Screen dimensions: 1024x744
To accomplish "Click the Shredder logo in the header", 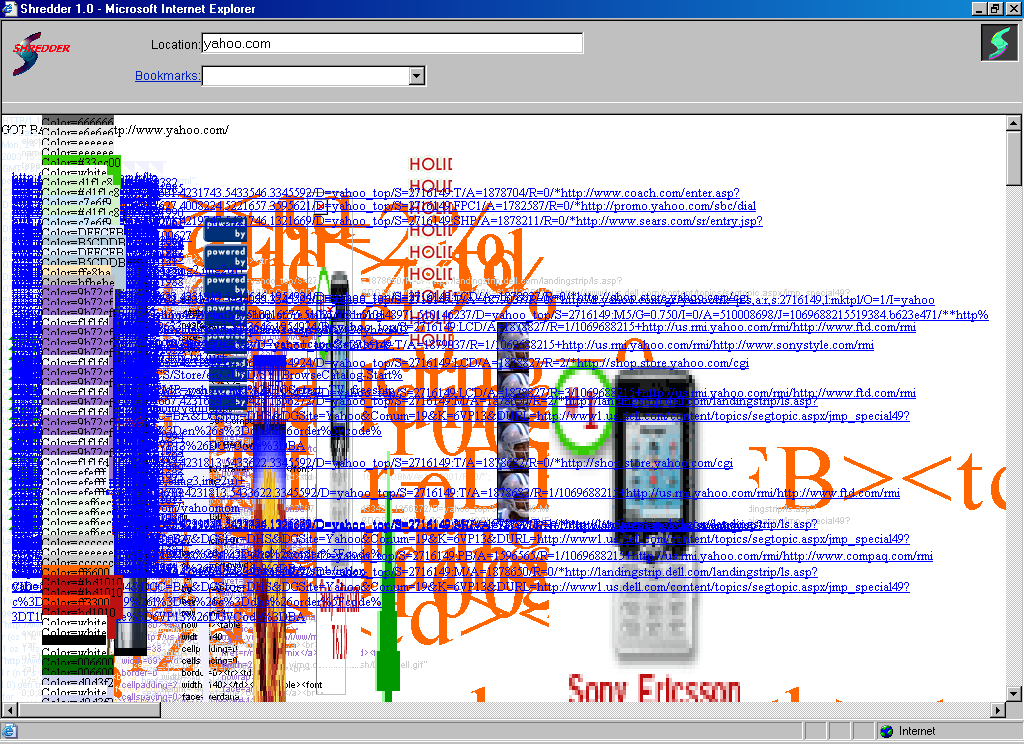I will click(40, 52).
